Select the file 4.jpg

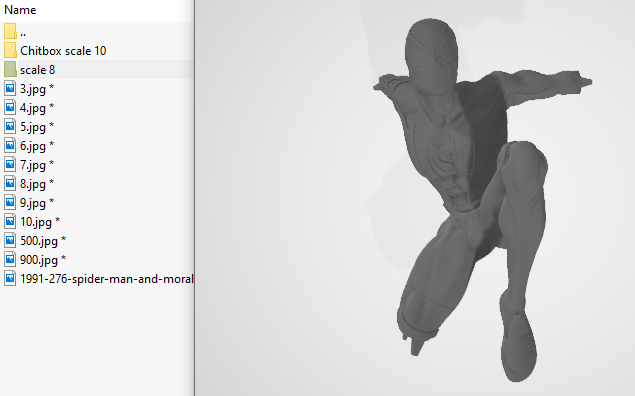point(37,108)
